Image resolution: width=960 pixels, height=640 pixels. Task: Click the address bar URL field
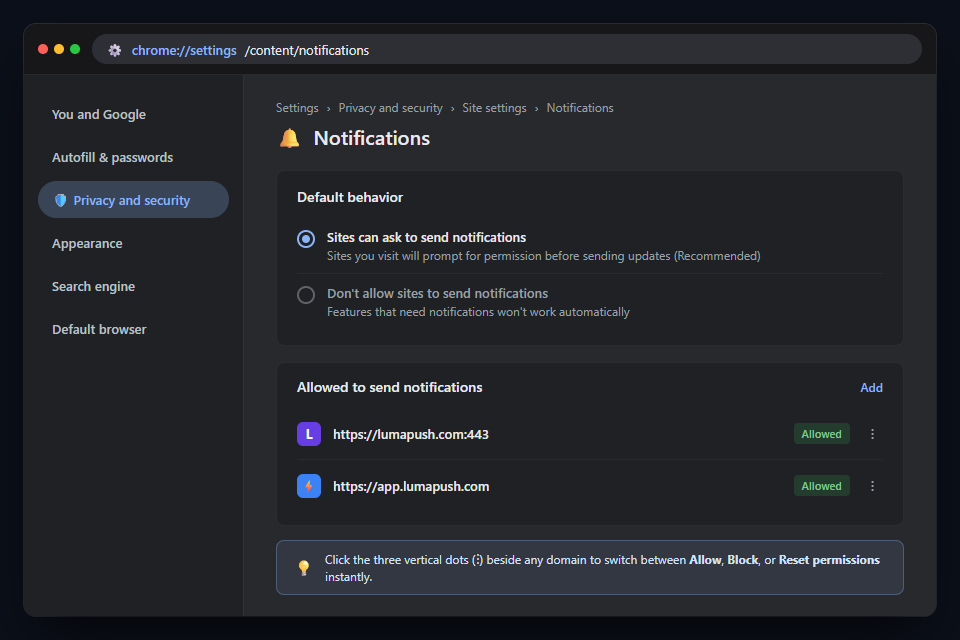pyautogui.click(x=507, y=50)
